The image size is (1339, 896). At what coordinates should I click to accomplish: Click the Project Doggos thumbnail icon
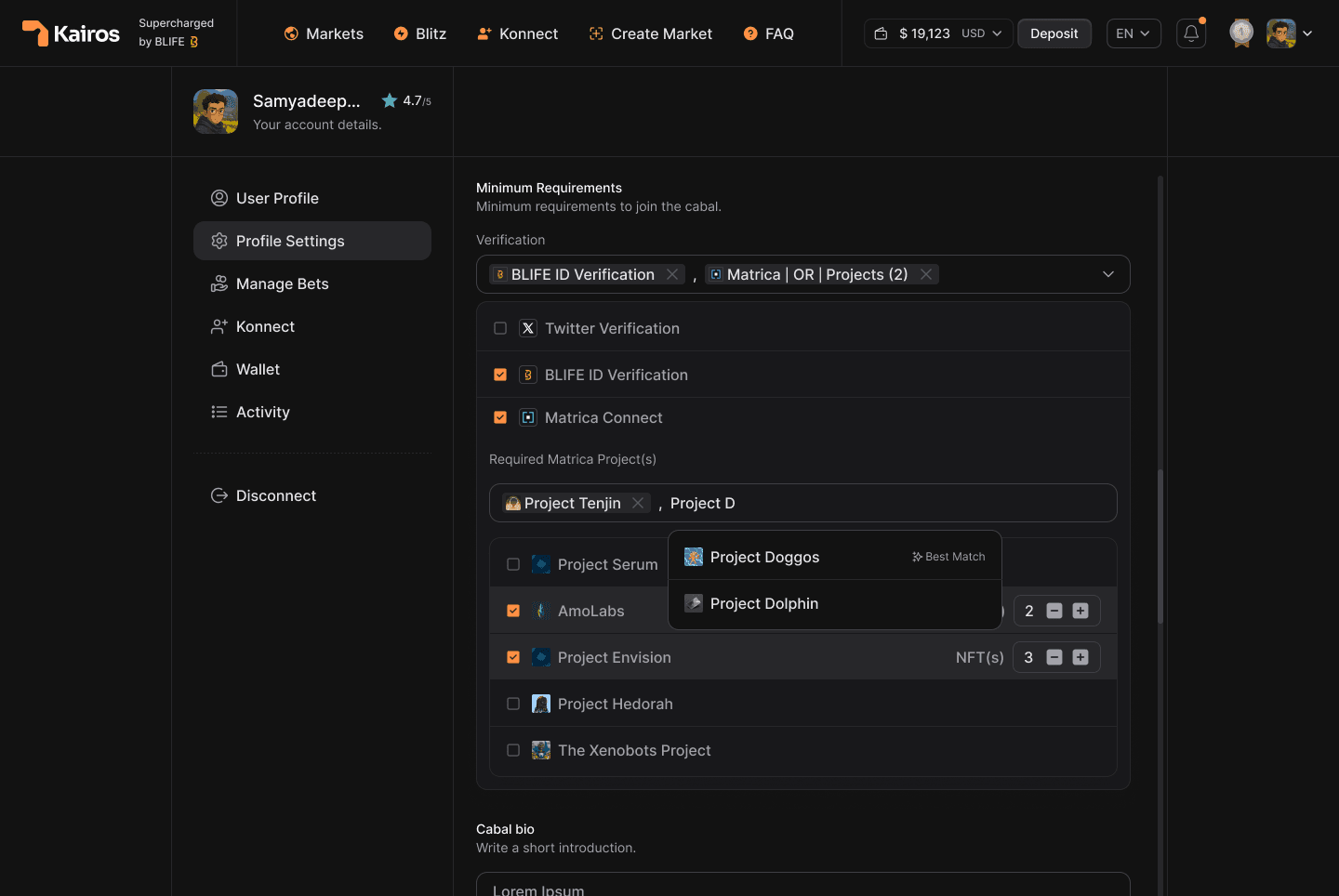pos(694,557)
